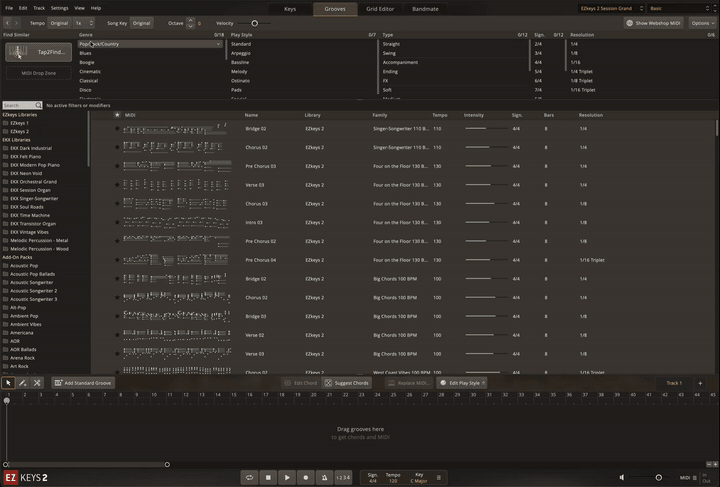Open the Basic preset dropdown

[680, 8]
